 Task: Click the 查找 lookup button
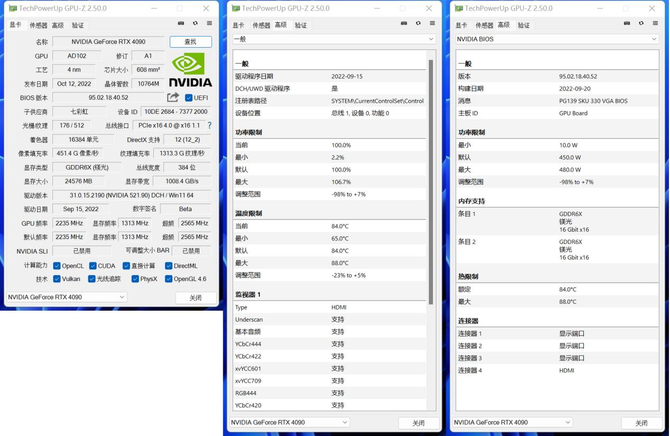(x=191, y=41)
